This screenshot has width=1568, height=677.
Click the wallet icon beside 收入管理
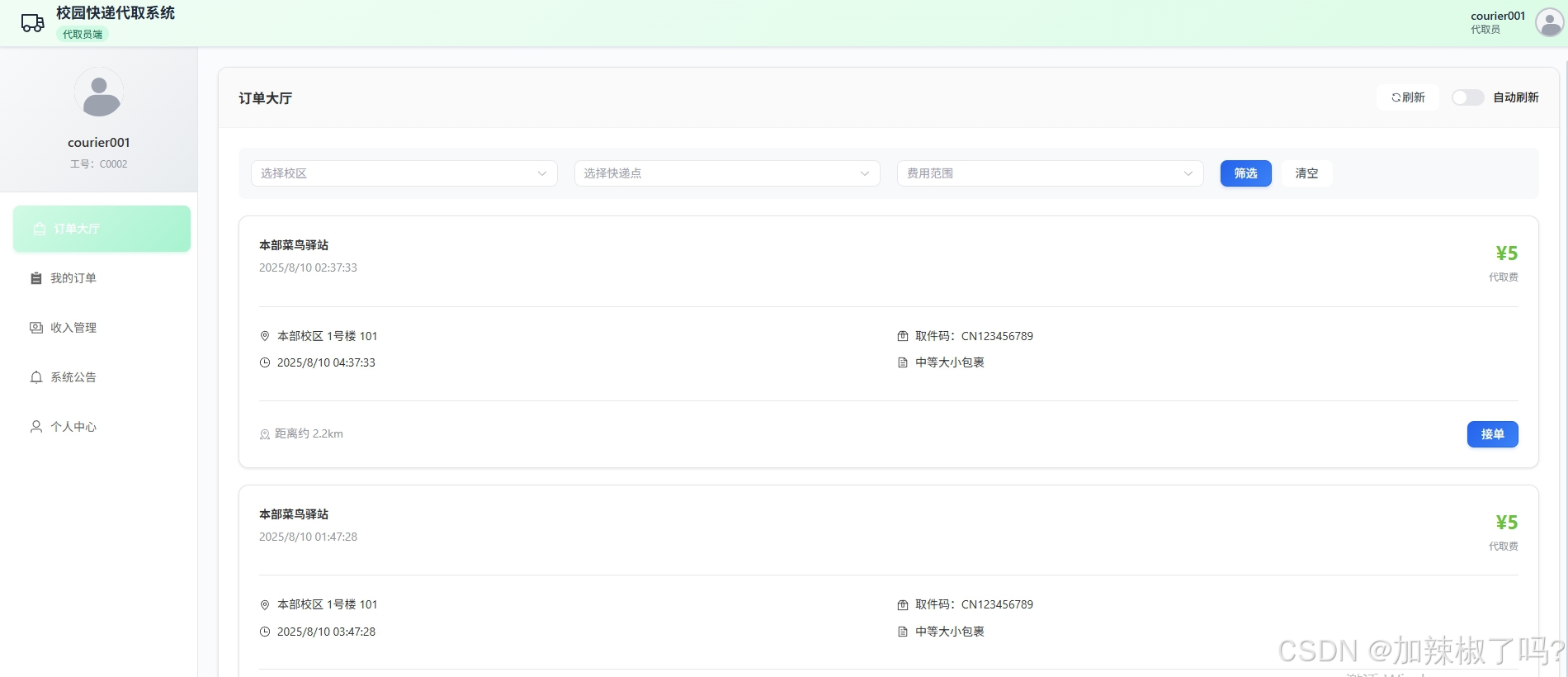36,328
